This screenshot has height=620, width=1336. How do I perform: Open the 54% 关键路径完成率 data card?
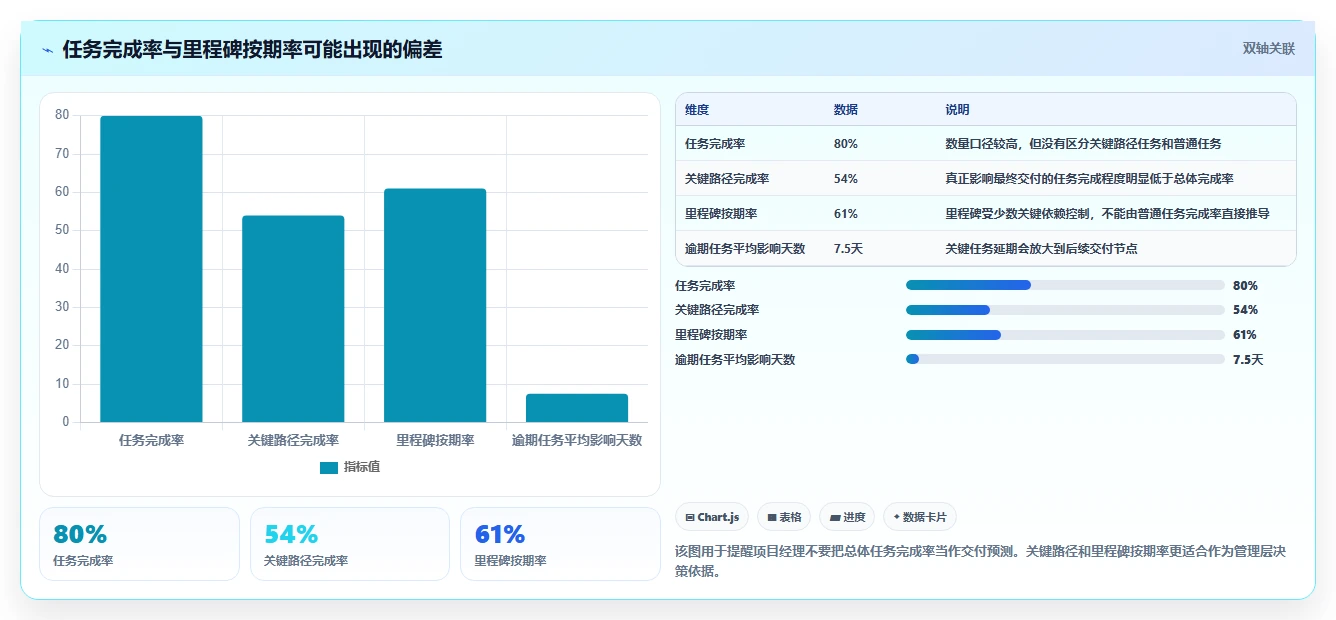(350, 544)
